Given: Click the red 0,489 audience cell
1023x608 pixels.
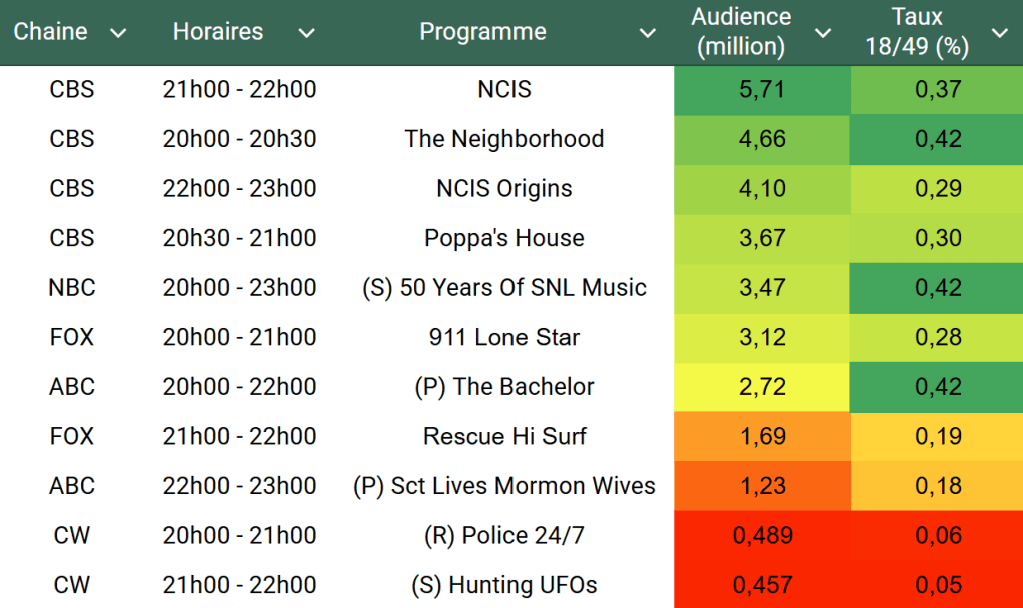Looking at the screenshot, I should pos(762,536).
